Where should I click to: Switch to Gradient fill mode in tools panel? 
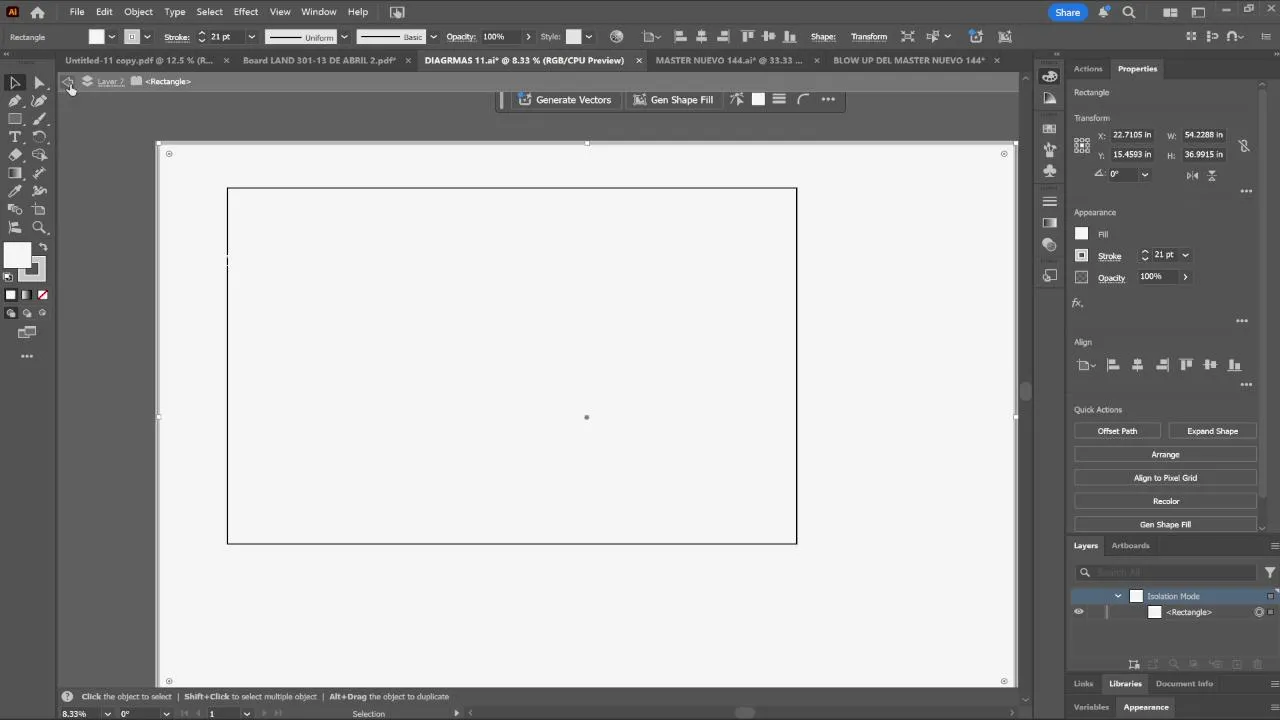(27, 295)
